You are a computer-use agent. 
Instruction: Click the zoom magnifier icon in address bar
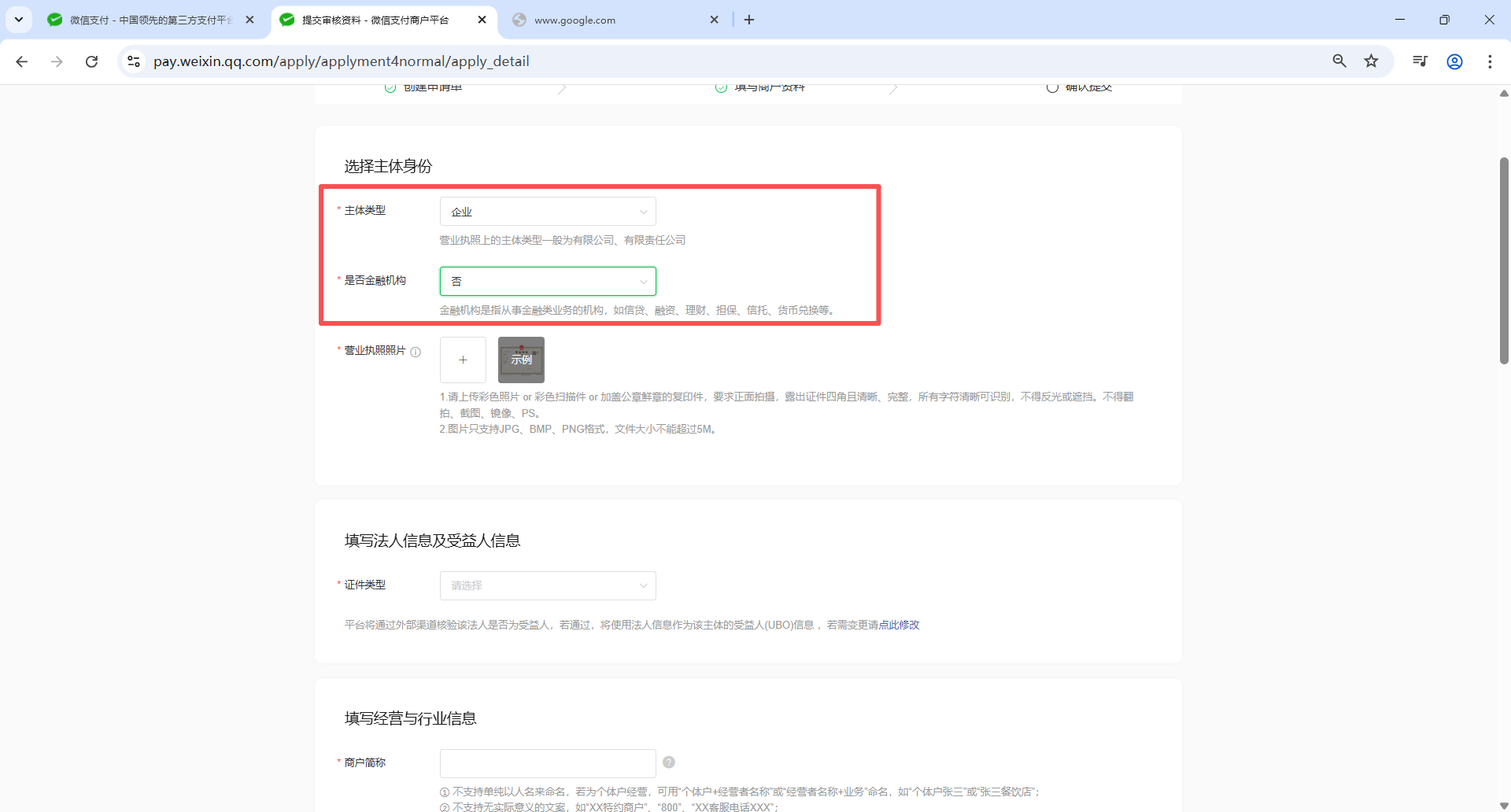coord(1339,61)
